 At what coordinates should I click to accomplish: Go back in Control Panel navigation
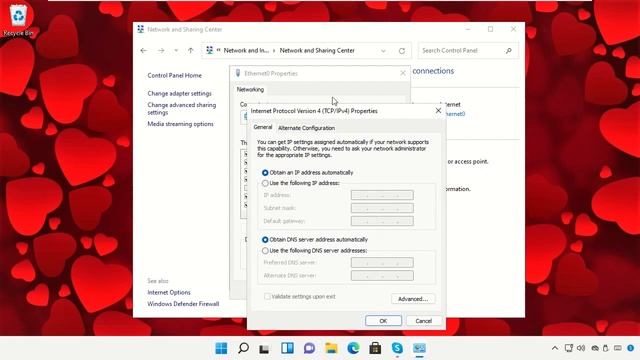(x=144, y=51)
